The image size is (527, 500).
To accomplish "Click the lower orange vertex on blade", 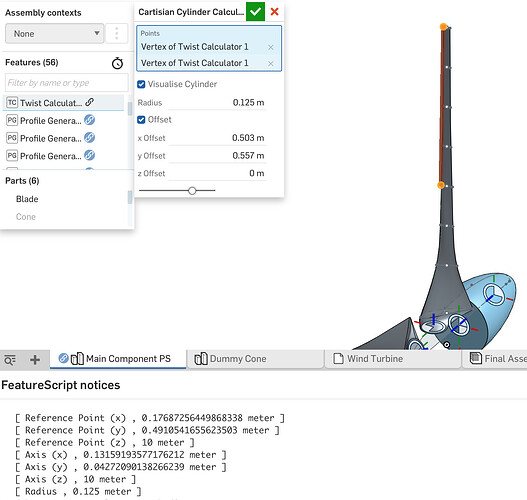I will coord(441,185).
